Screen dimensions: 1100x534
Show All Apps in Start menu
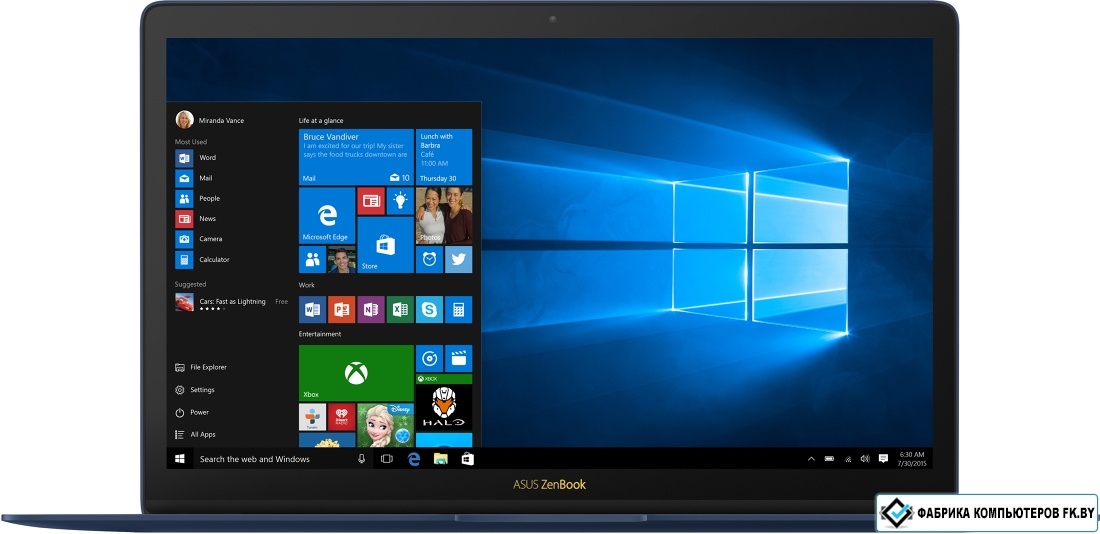[x=195, y=434]
